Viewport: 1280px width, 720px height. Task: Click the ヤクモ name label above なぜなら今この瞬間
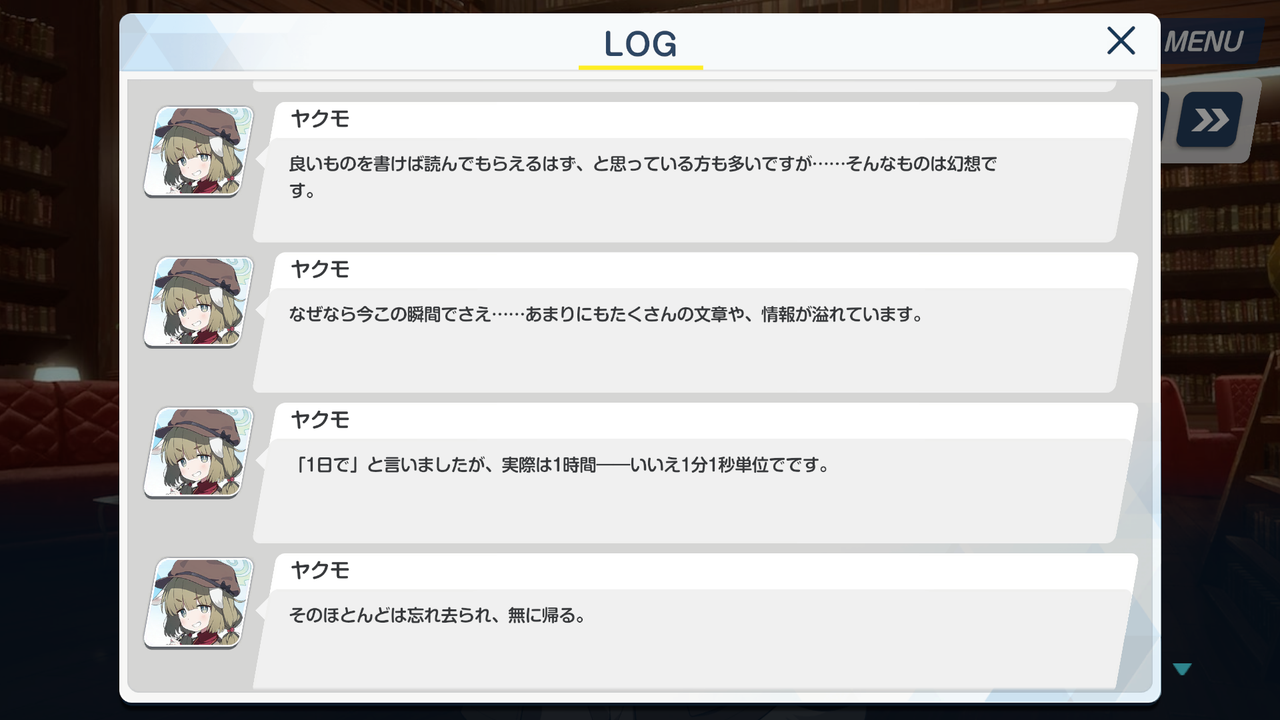[x=320, y=270]
